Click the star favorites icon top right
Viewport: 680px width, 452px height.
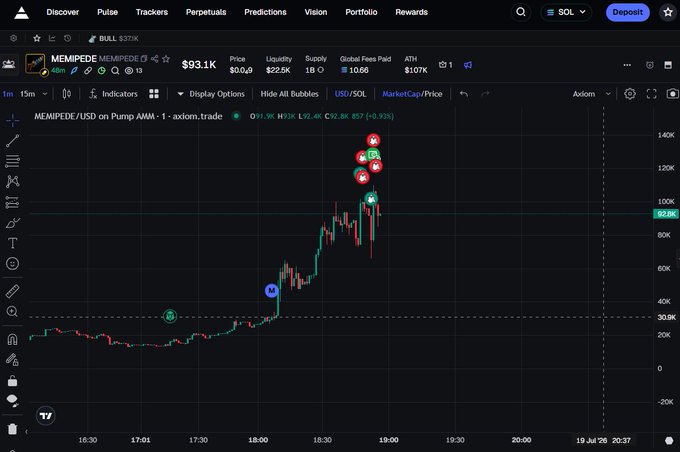click(x=668, y=12)
